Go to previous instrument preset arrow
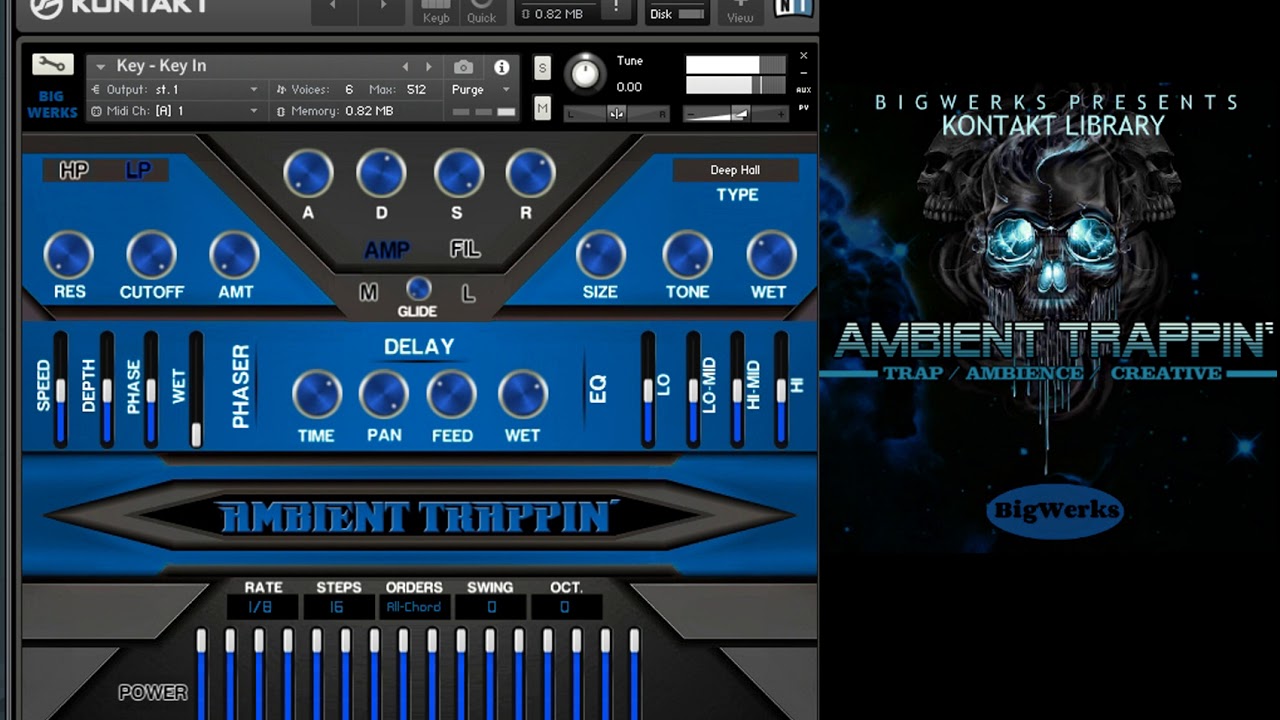 coord(405,67)
